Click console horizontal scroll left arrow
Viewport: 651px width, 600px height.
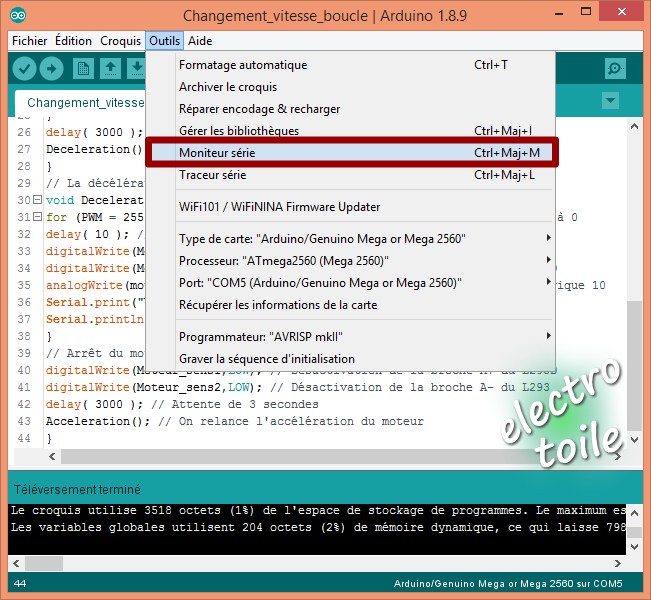[x=16, y=564]
